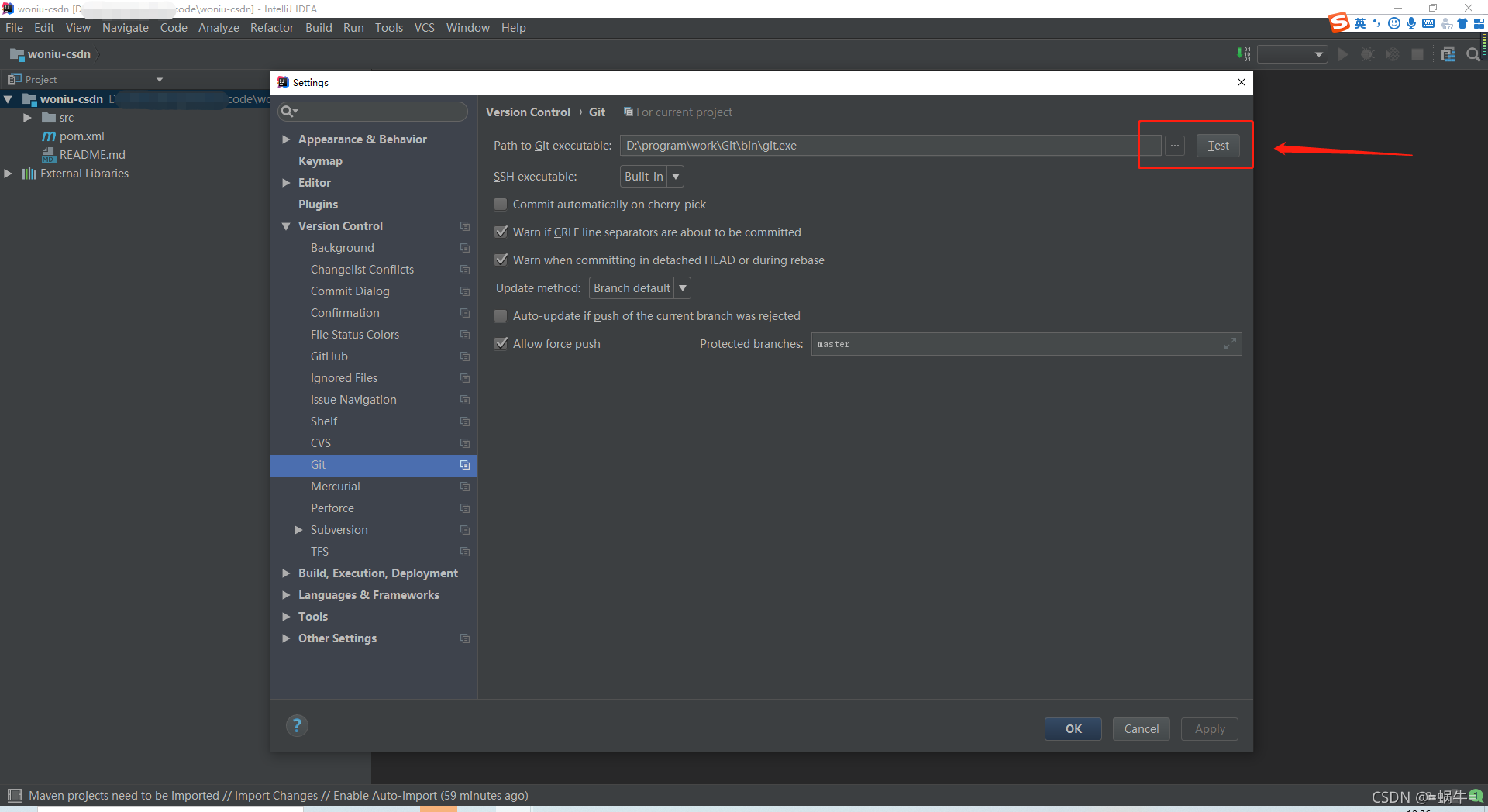Viewport: 1488px width, 812px height.
Task: Open the Project view selector dropdown
Action: [160, 79]
